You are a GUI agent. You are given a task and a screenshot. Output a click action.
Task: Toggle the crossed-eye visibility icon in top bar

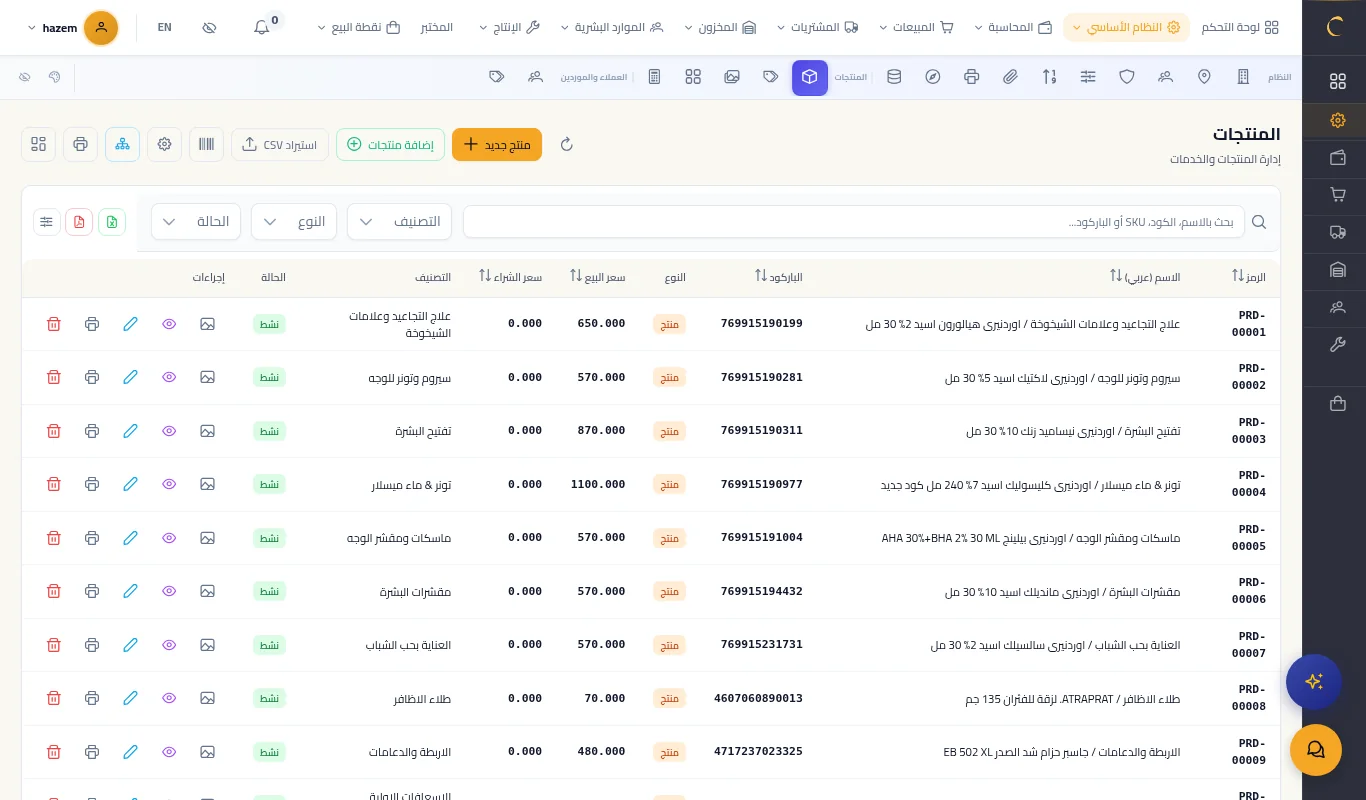[209, 27]
